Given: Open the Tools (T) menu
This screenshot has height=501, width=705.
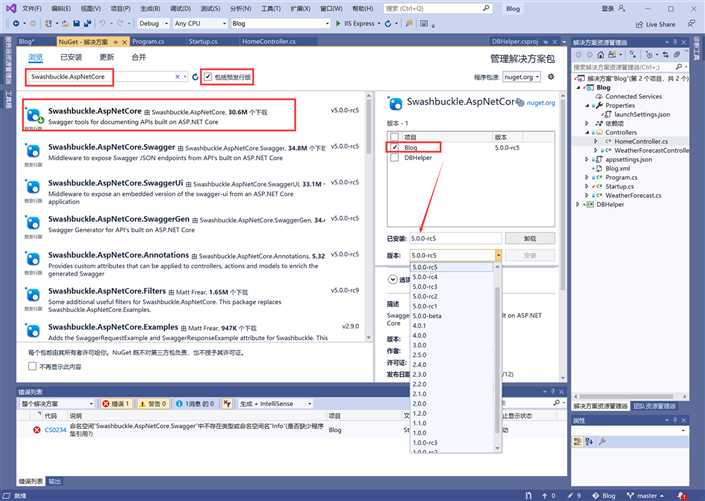Looking at the screenshot, I should point(270,8).
